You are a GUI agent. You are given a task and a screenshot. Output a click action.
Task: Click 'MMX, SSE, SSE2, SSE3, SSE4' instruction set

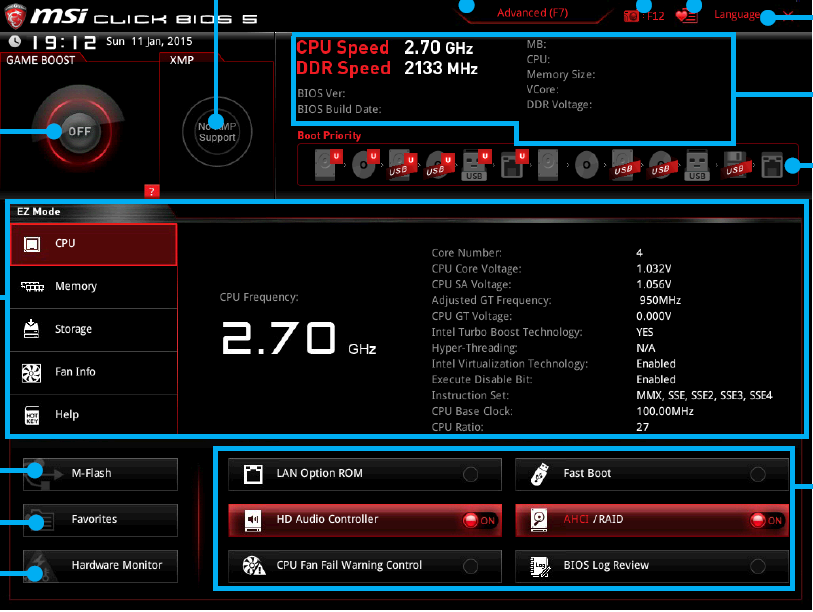point(704,396)
